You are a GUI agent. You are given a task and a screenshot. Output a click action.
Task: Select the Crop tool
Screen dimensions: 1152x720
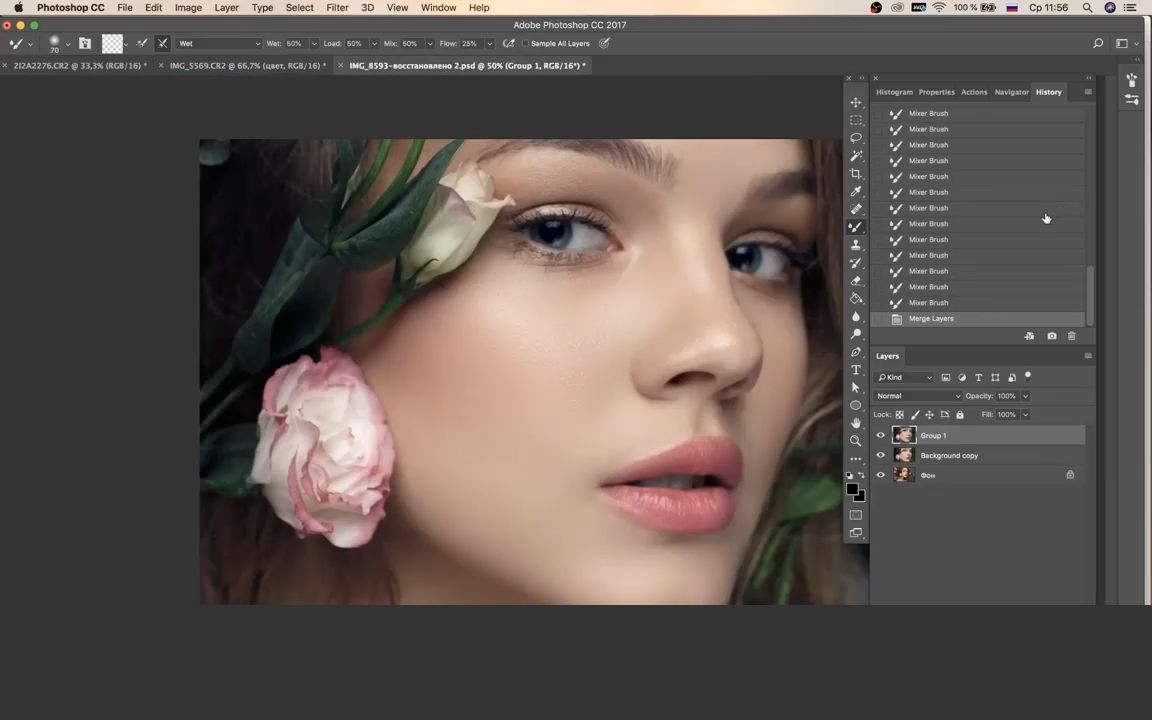click(856, 174)
